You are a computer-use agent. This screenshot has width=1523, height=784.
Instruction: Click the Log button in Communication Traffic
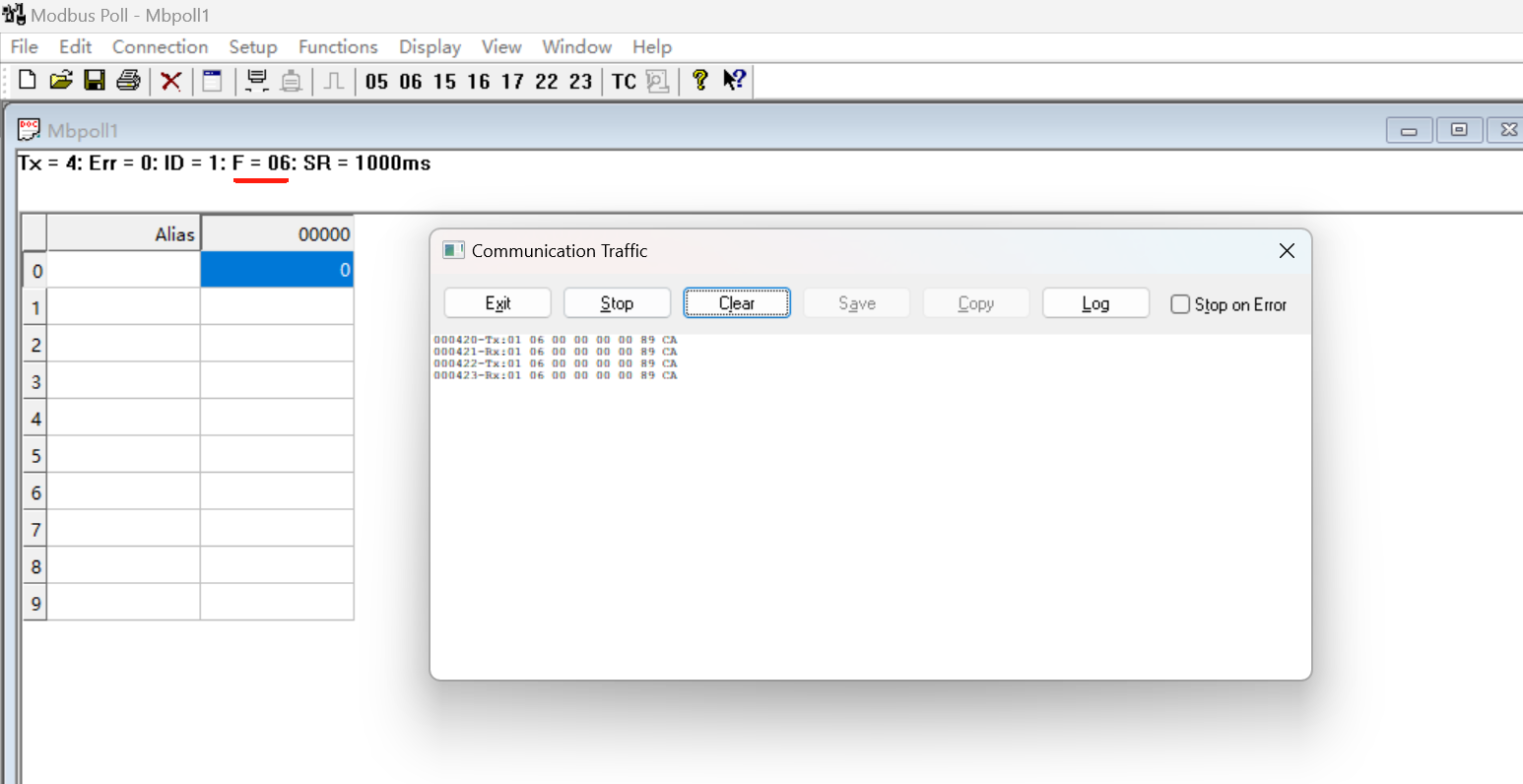tap(1095, 303)
